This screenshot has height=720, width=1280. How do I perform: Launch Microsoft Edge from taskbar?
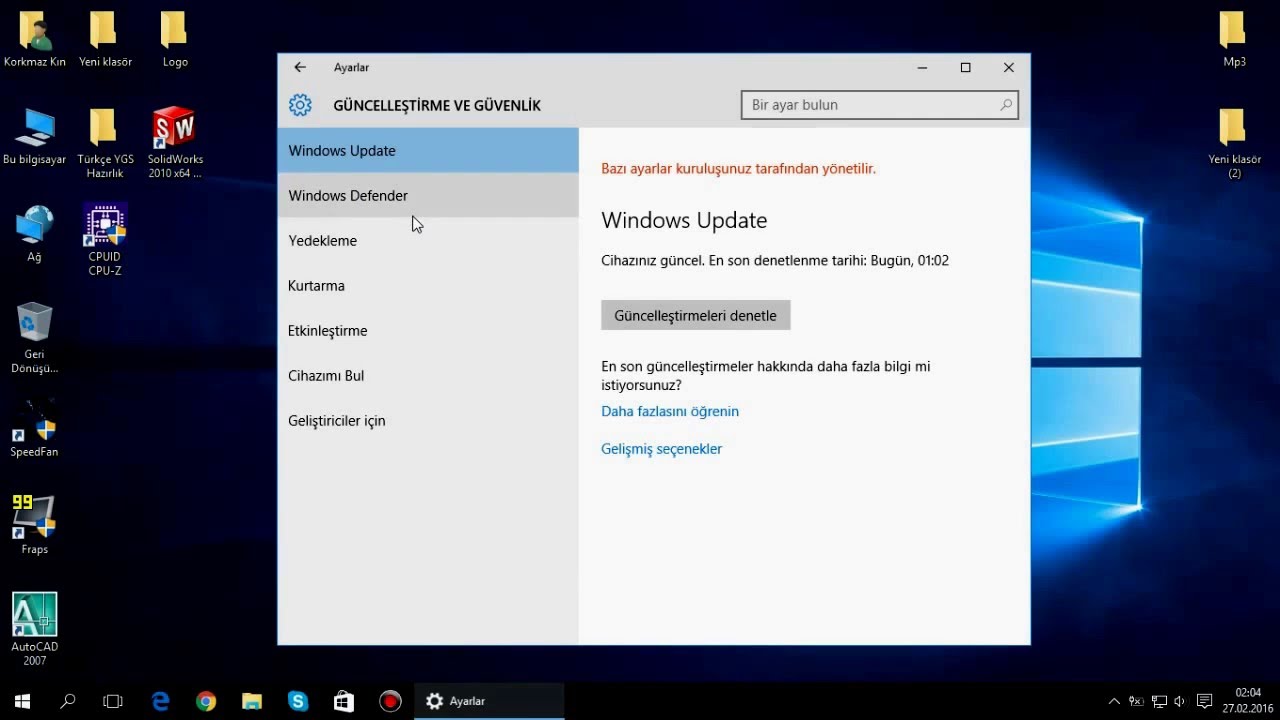(x=160, y=702)
